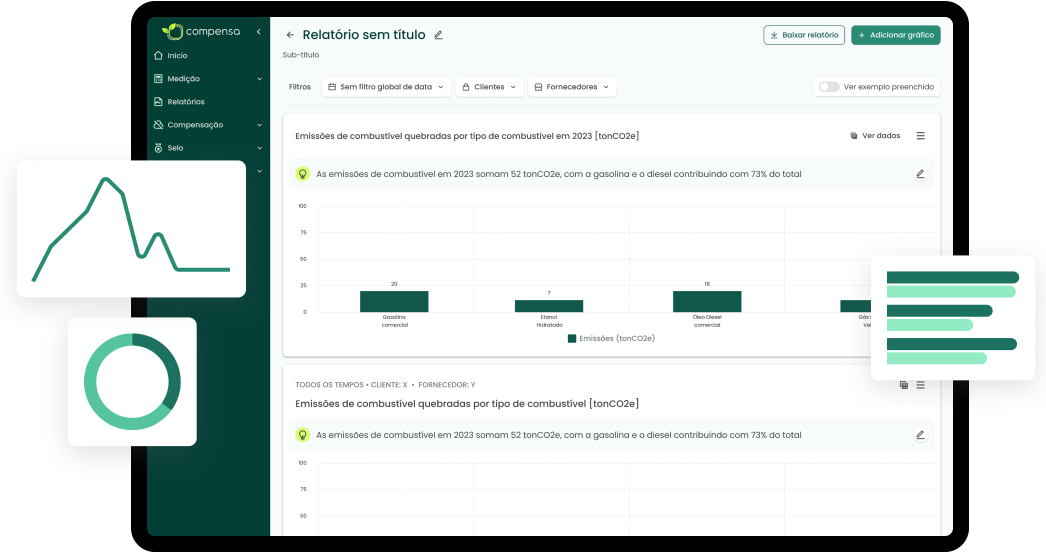Screen dimensions: 1046x555
Task: Click the back arrow beside report title
Action: click(290, 35)
